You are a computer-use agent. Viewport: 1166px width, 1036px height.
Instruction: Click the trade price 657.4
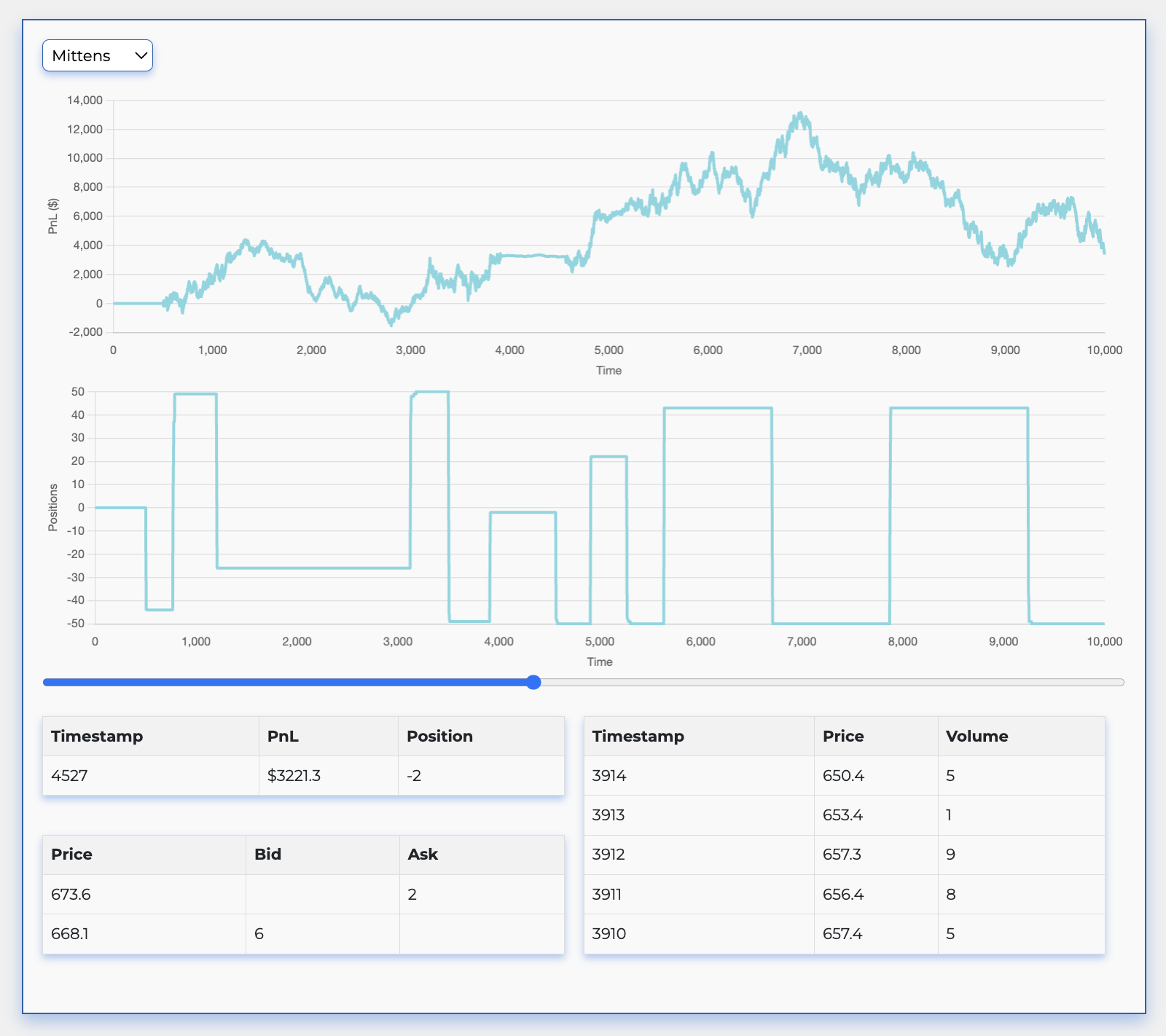(x=842, y=933)
